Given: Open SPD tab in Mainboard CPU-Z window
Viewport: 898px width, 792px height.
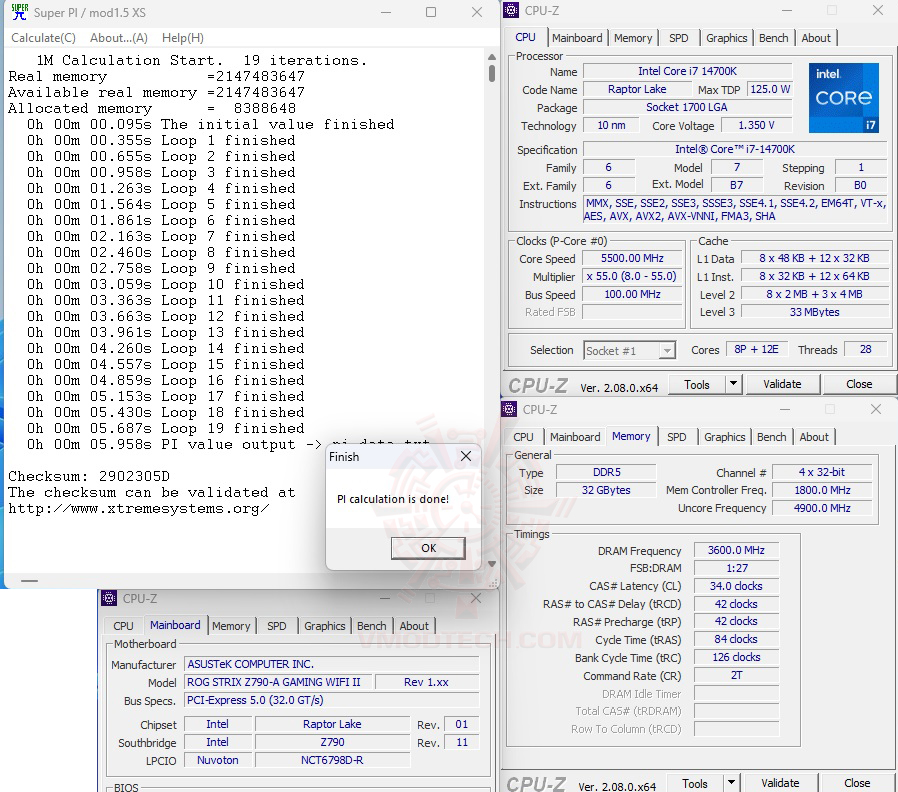Looking at the screenshot, I should (276, 626).
